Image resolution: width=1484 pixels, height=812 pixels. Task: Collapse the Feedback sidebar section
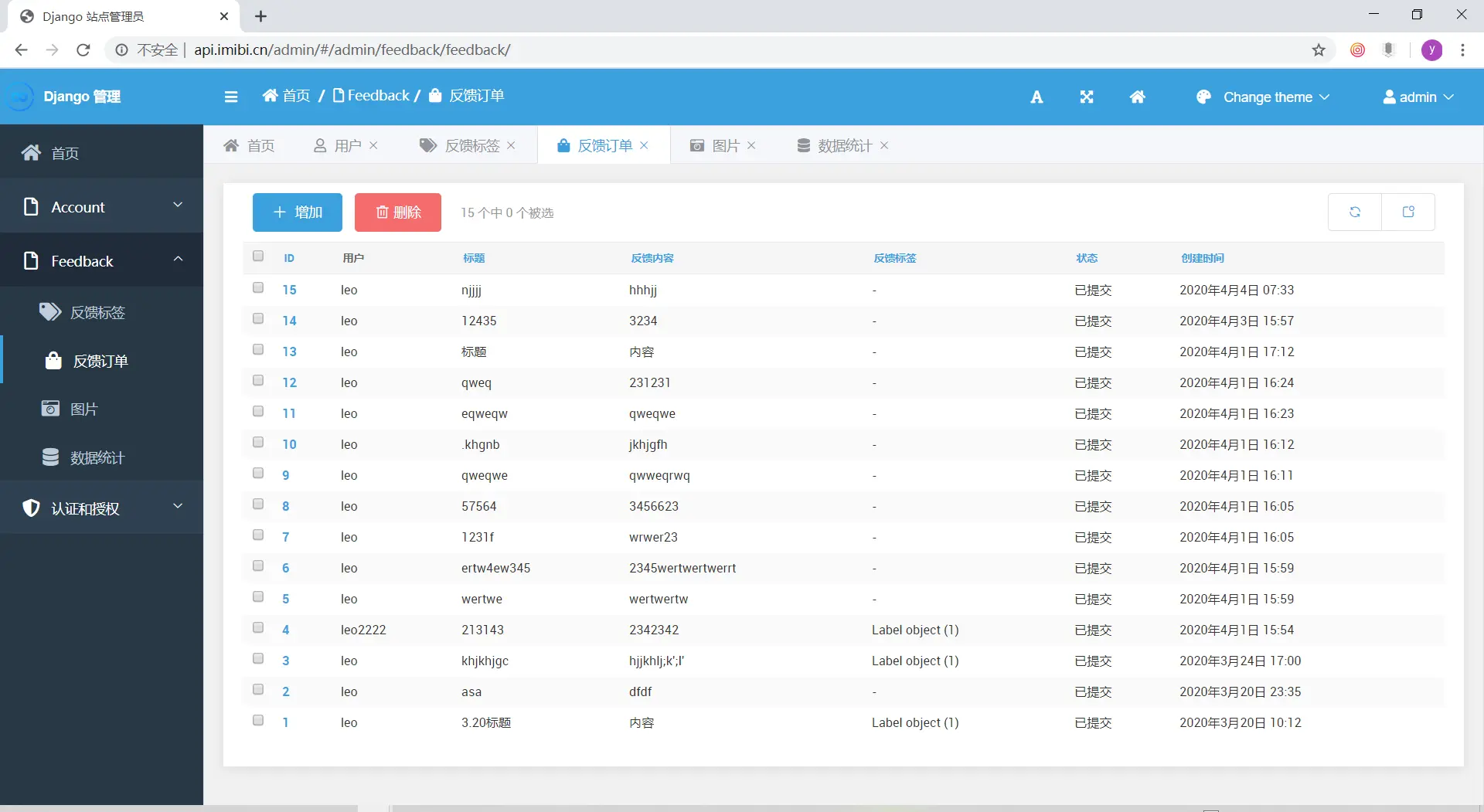point(101,260)
